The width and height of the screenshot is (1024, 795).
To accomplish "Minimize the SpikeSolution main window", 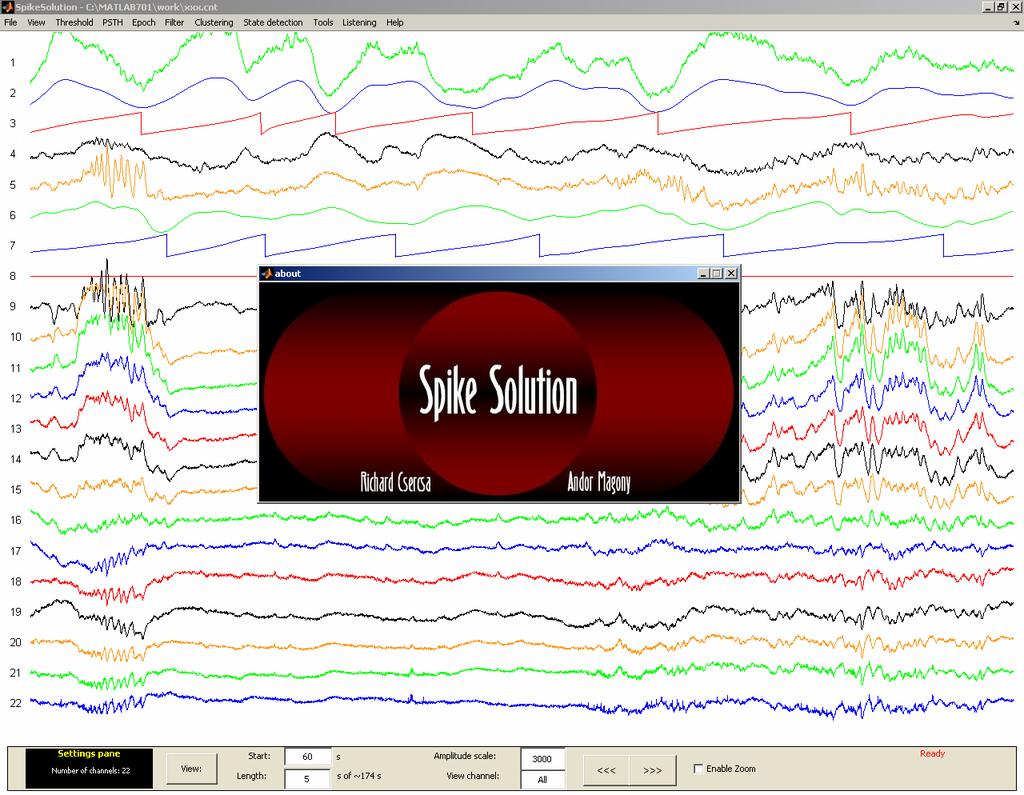I will 989,7.
